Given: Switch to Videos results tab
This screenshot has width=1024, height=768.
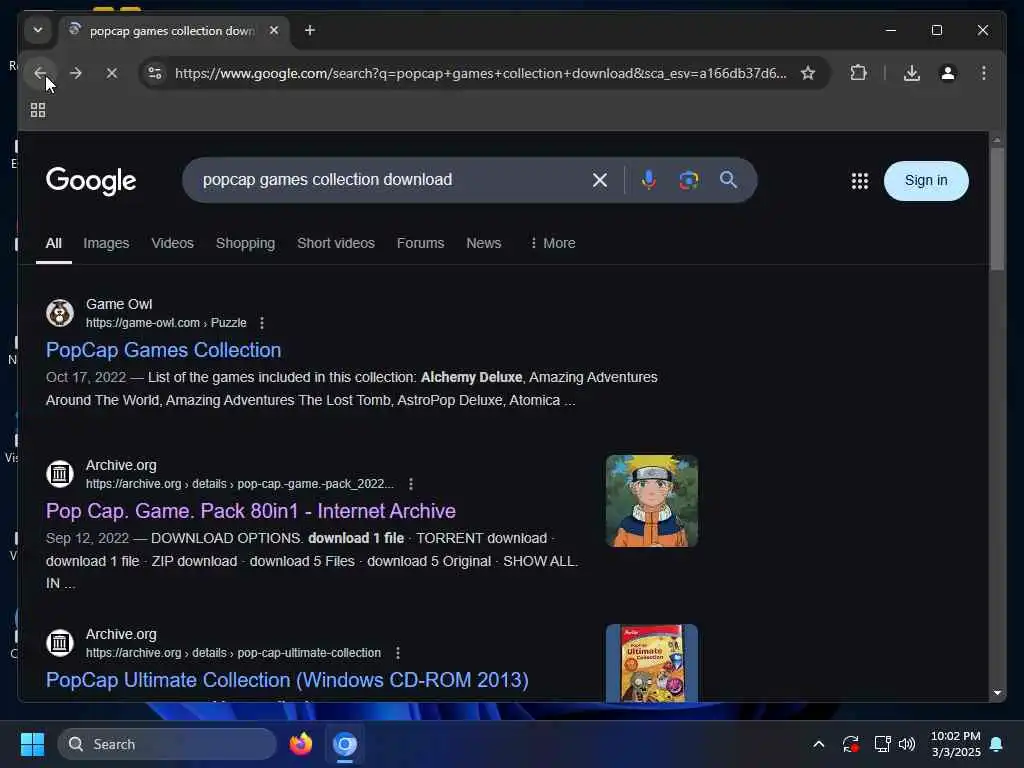Looking at the screenshot, I should (x=172, y=244).
